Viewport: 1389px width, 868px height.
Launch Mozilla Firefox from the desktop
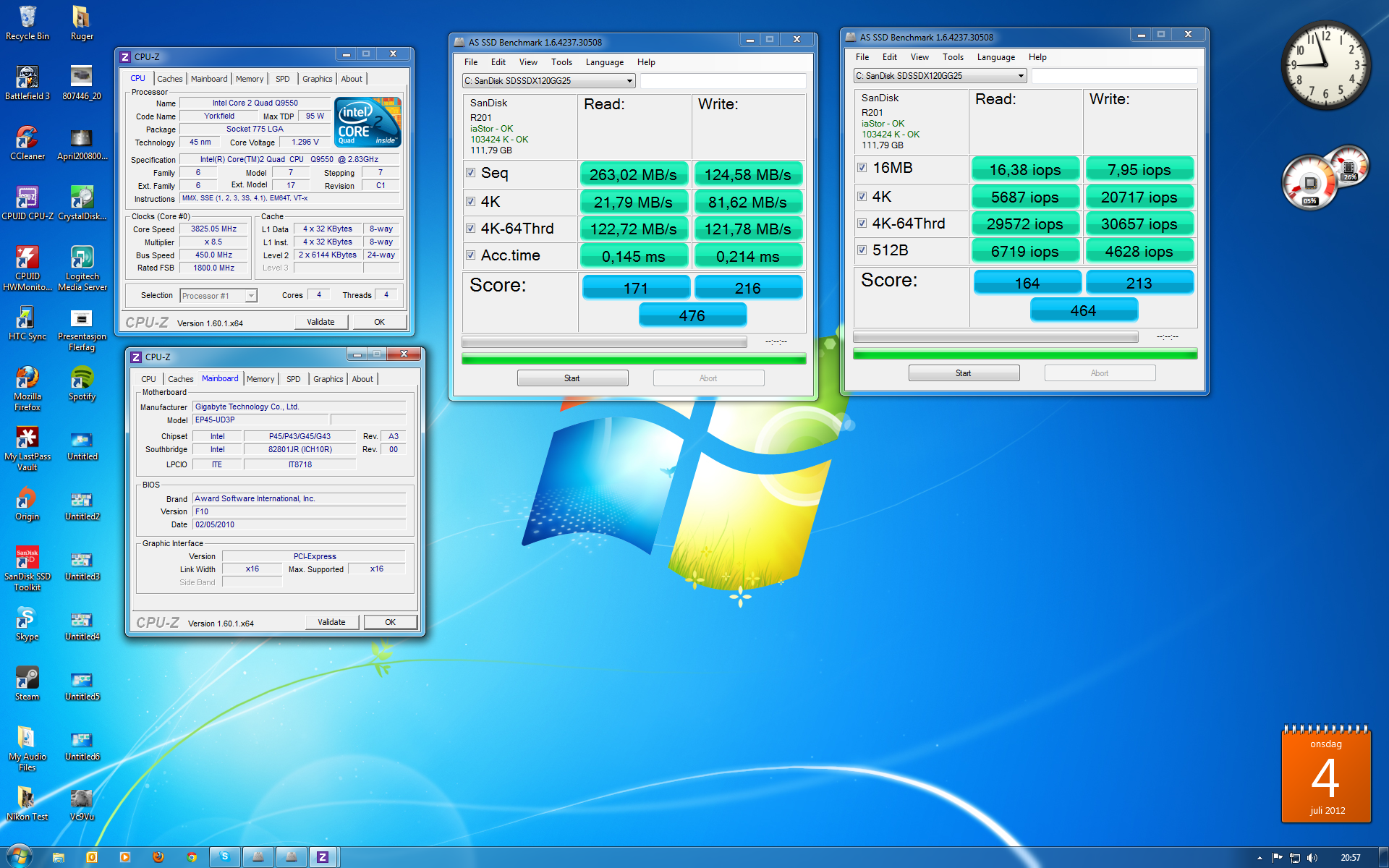pyautogui.click(x=27, y=388)
